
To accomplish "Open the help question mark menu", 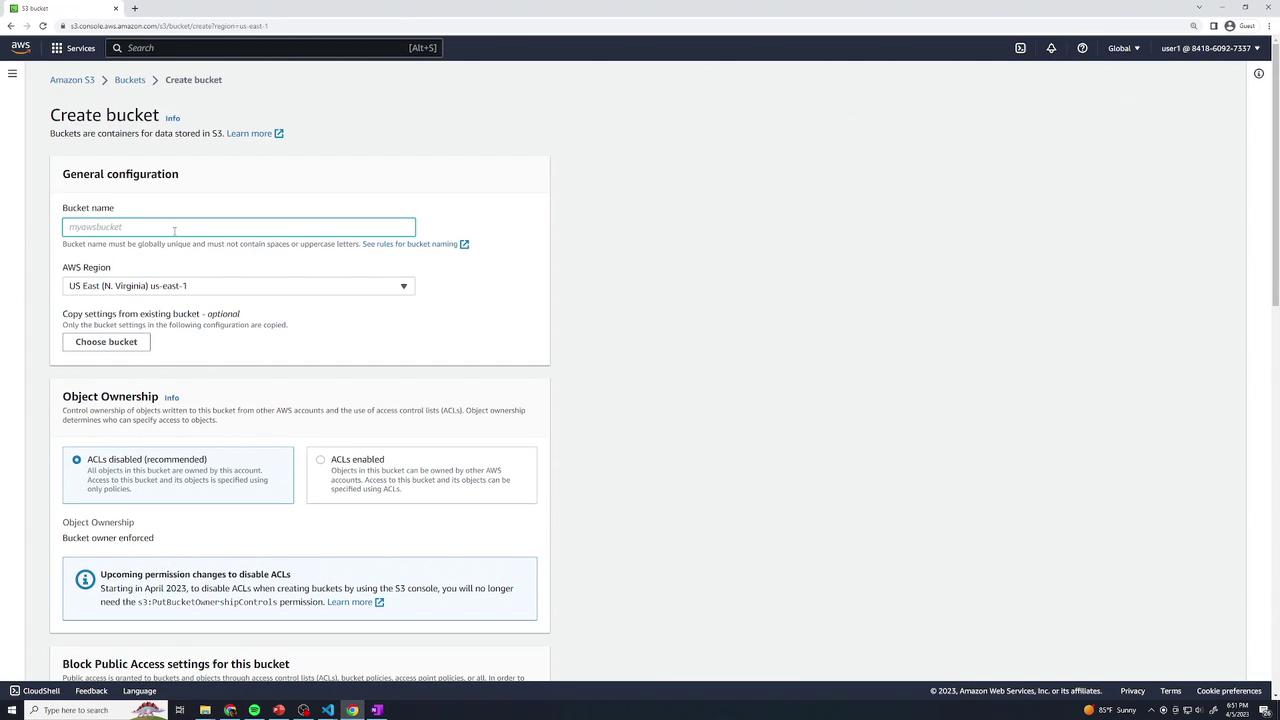I will point(1082,48).
